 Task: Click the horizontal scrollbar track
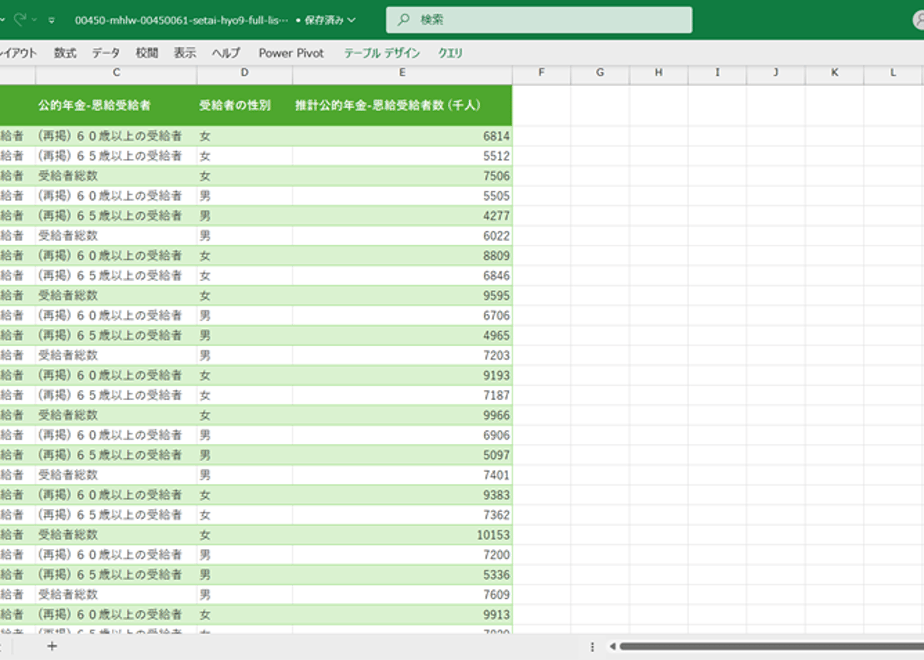(x=771, y=646)
